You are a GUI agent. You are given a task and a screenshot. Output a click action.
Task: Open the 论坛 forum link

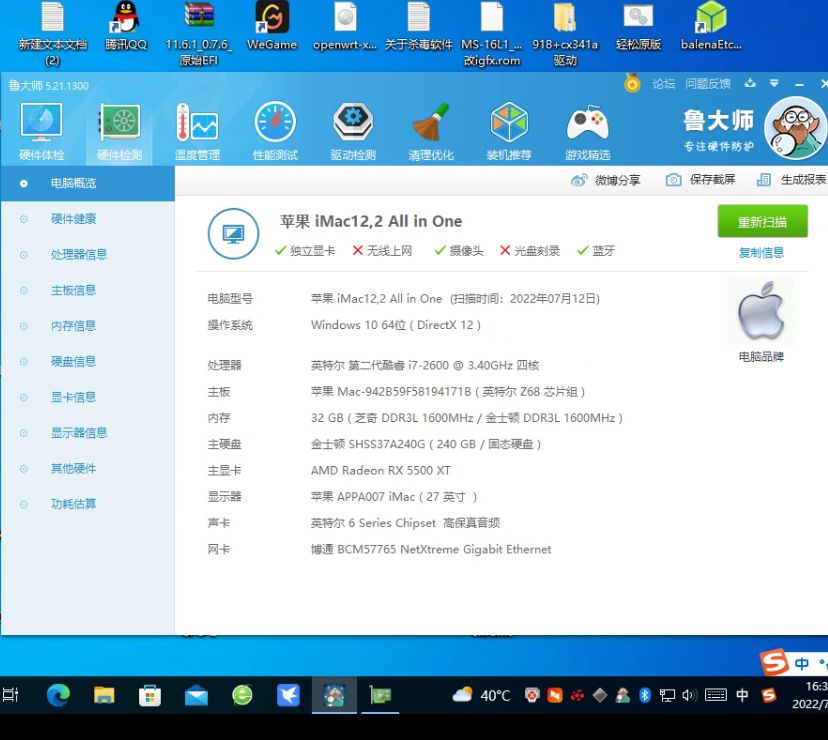[663, 84]
